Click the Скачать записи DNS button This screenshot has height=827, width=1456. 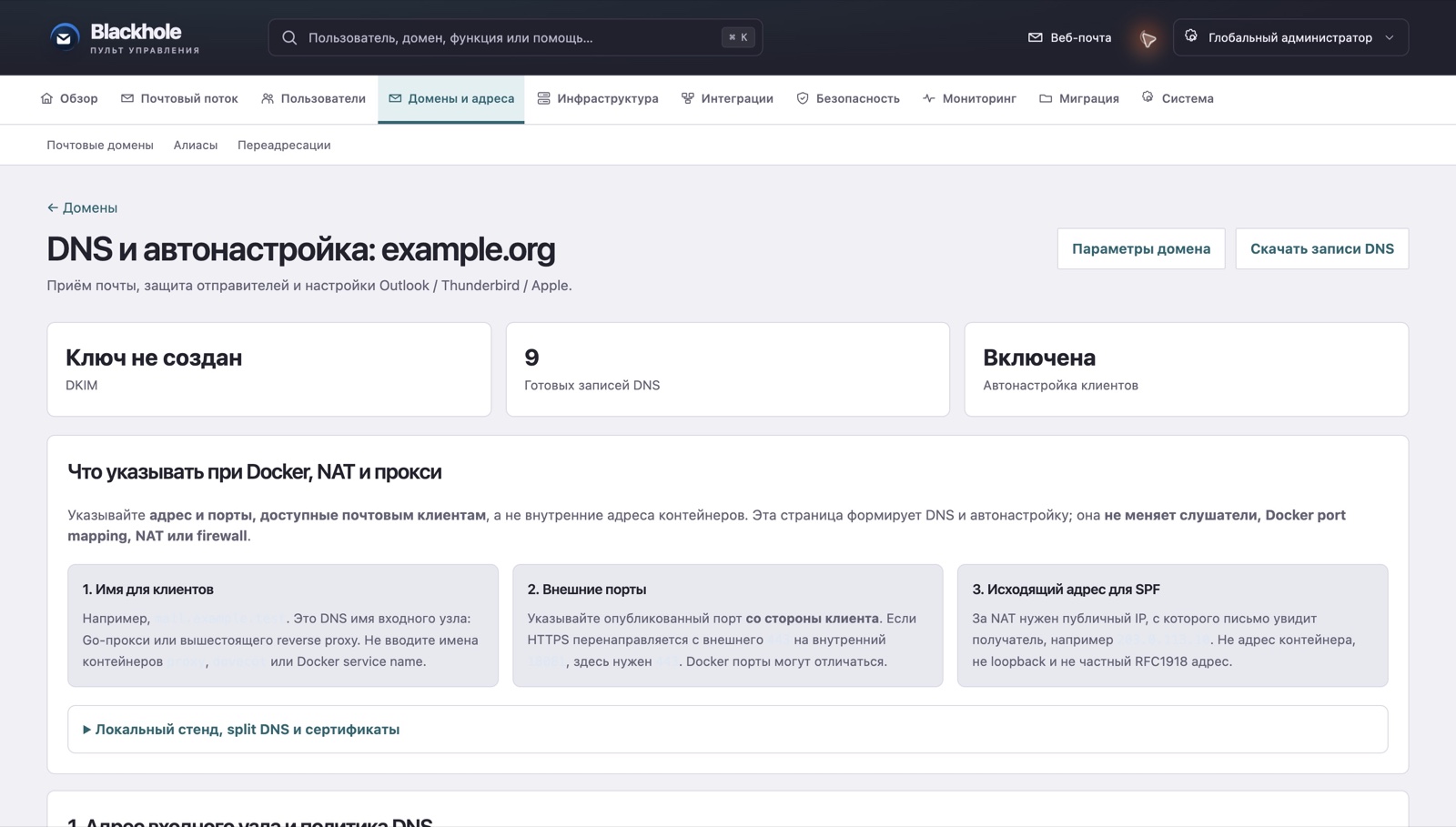pyautogui.click(x=1321, y=248)
